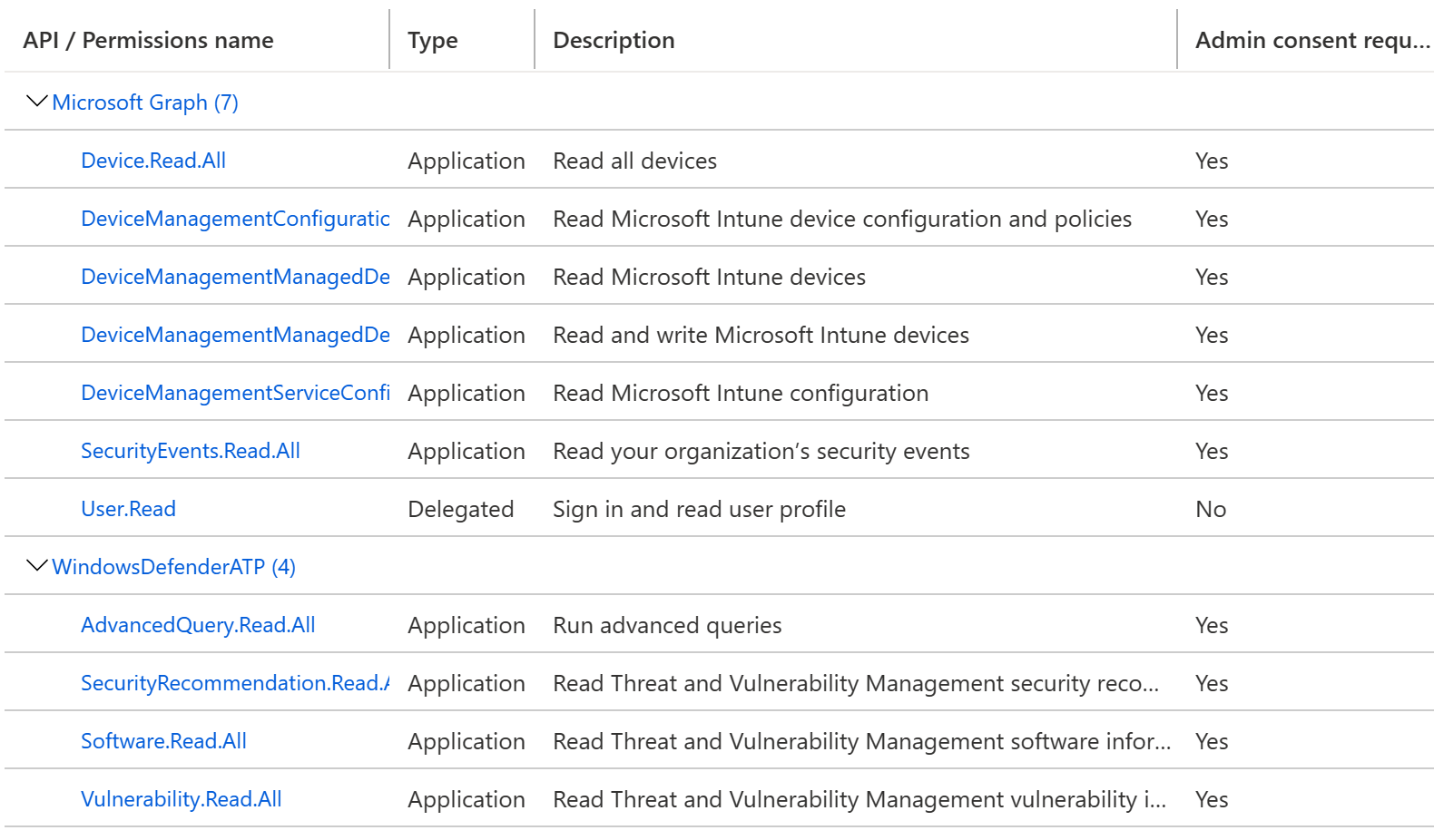Sort by API / Permissions name column header
The width and height of the screenshot is (1434, 840).
(148, 40)
